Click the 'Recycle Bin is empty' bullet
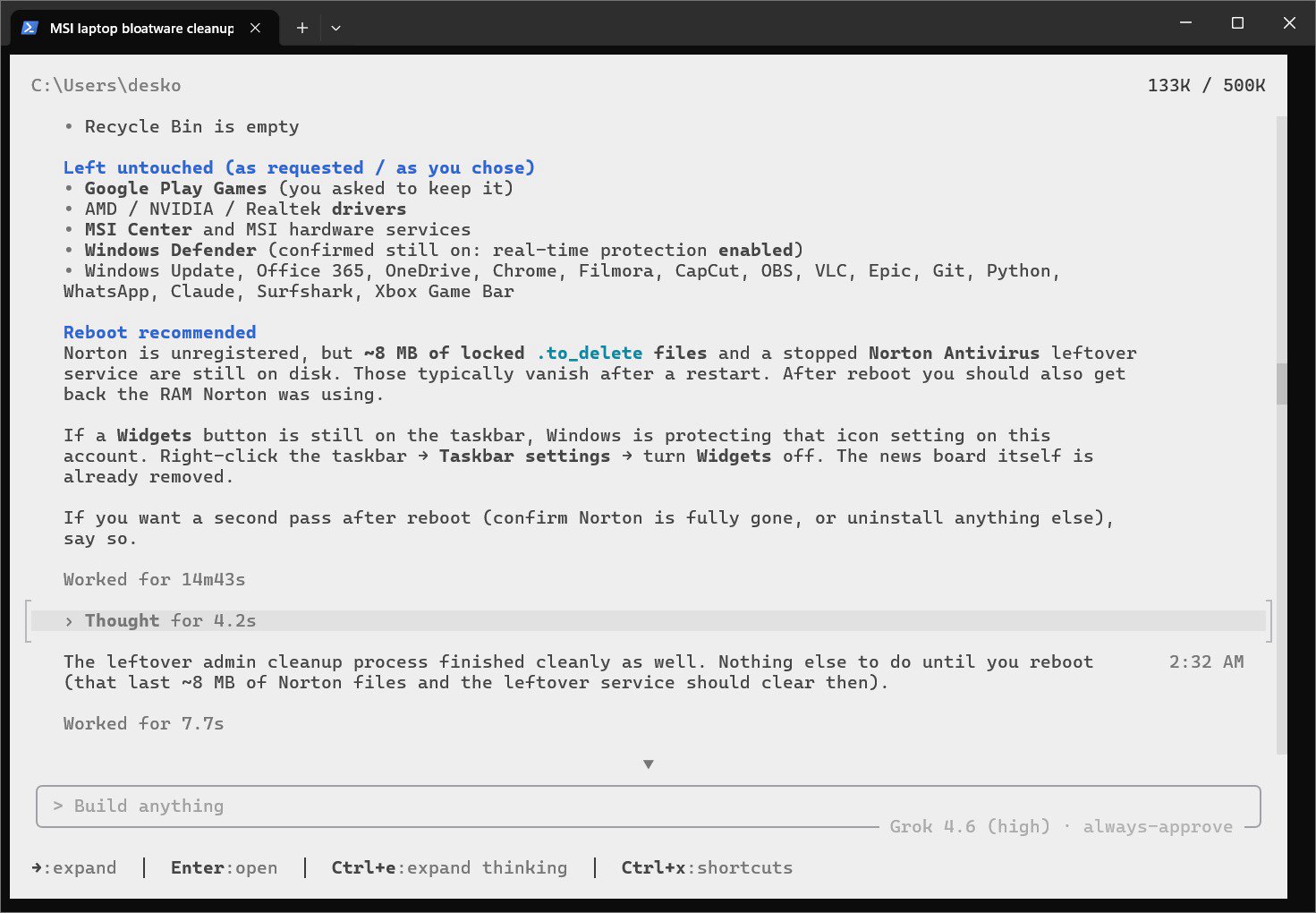1316x913 pixels. [182, 127]
